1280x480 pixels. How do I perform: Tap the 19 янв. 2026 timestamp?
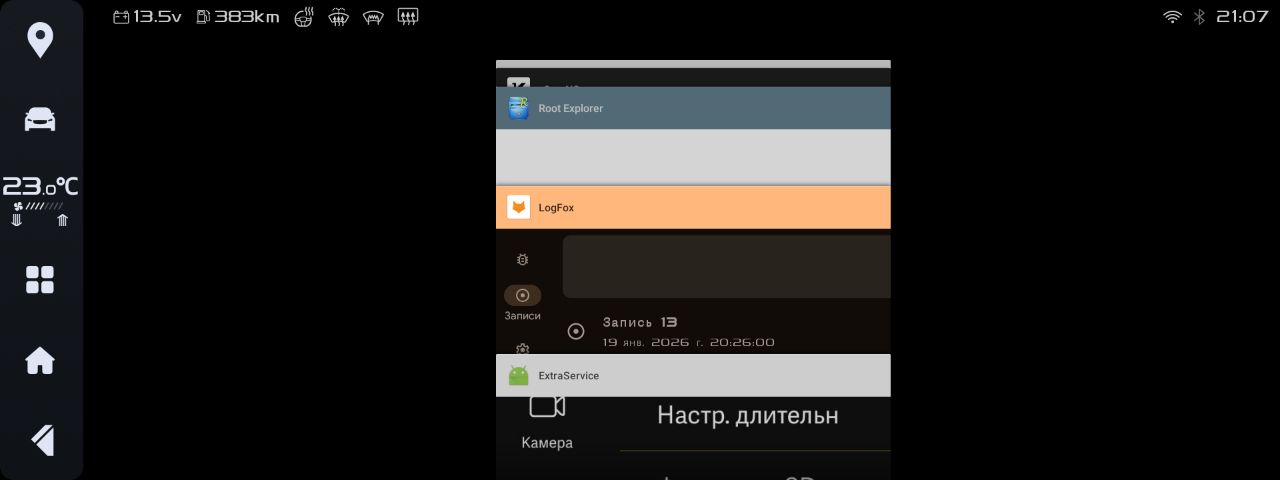tap(688, 342)
